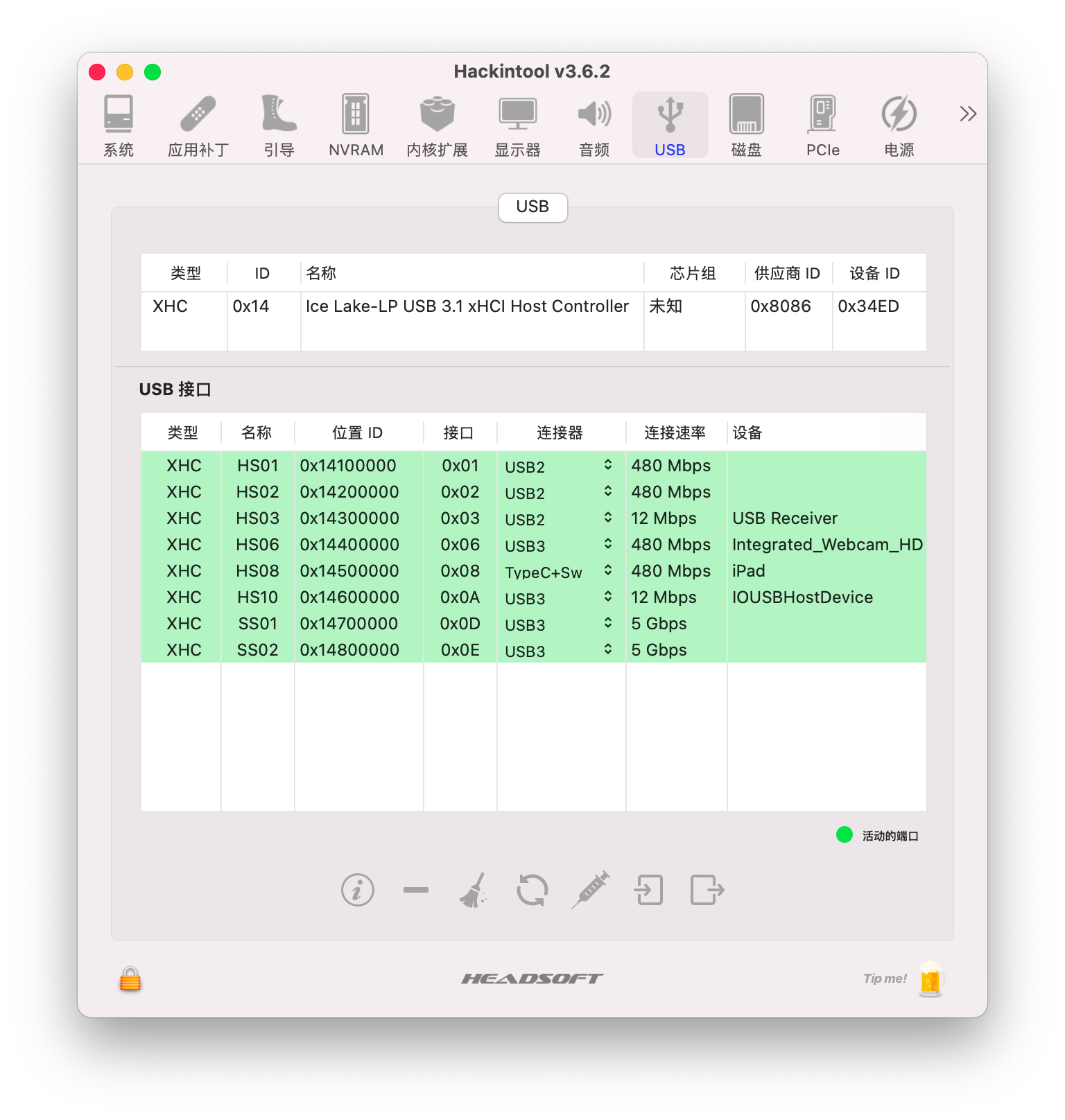Select the 0x14800000 location ID cell
The height and width of the screenshot is (1120, 1065).
pos(358,650)
